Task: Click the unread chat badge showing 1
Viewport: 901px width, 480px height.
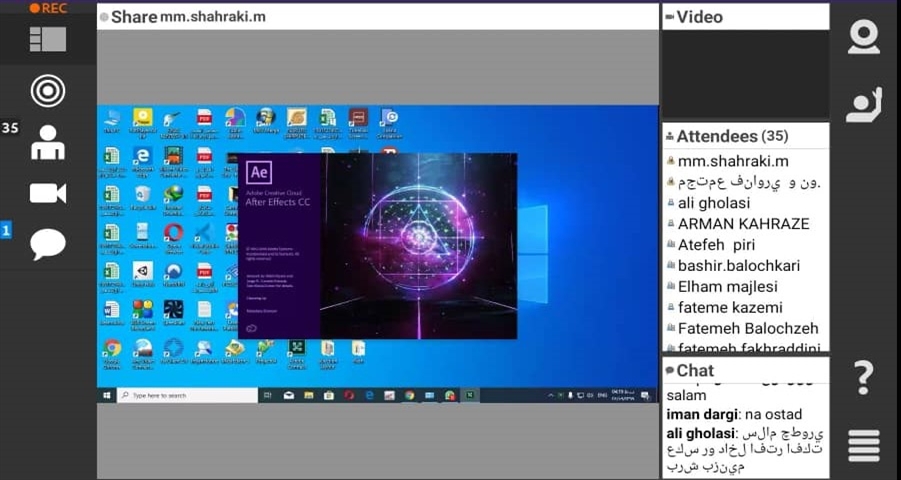Action: [6, 231]
